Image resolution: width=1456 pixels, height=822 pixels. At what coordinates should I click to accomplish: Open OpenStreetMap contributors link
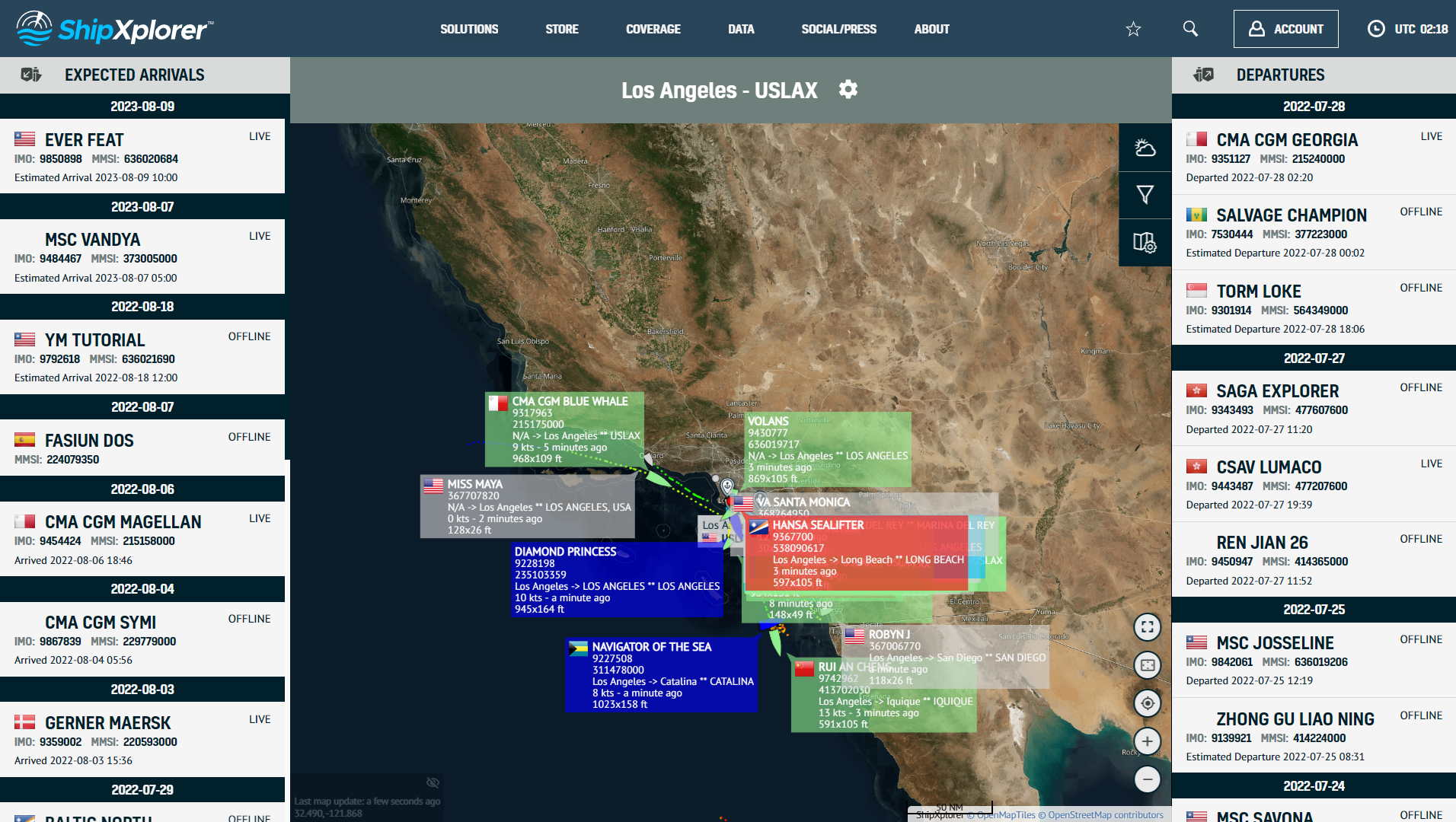[1105, 815]
